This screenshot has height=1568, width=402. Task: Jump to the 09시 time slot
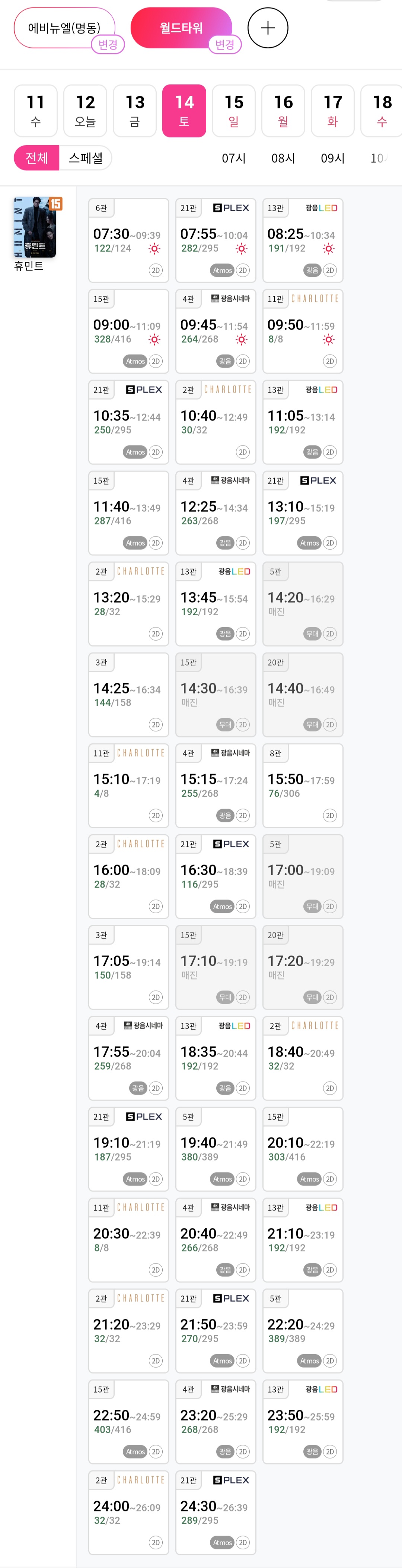click(333, 158)
